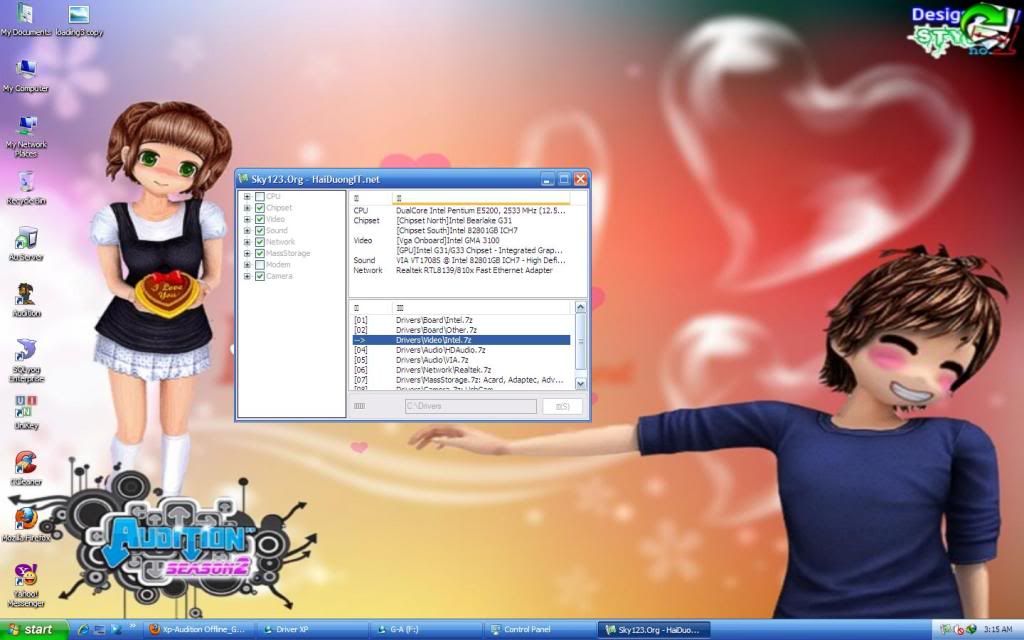Select row Drivers\Audio\HDAudio.7z
Image resolution: width=1024 pixels, height=640 pixels.
pos(461,350)
